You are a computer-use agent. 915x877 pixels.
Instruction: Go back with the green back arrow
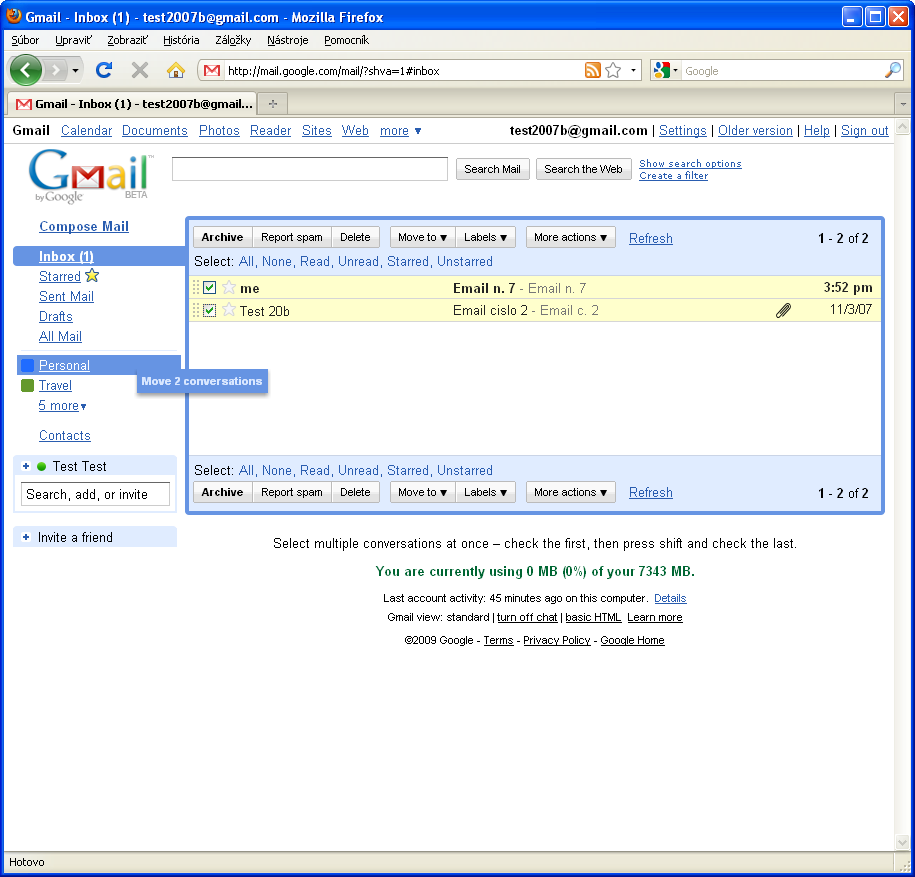point(26,71)
